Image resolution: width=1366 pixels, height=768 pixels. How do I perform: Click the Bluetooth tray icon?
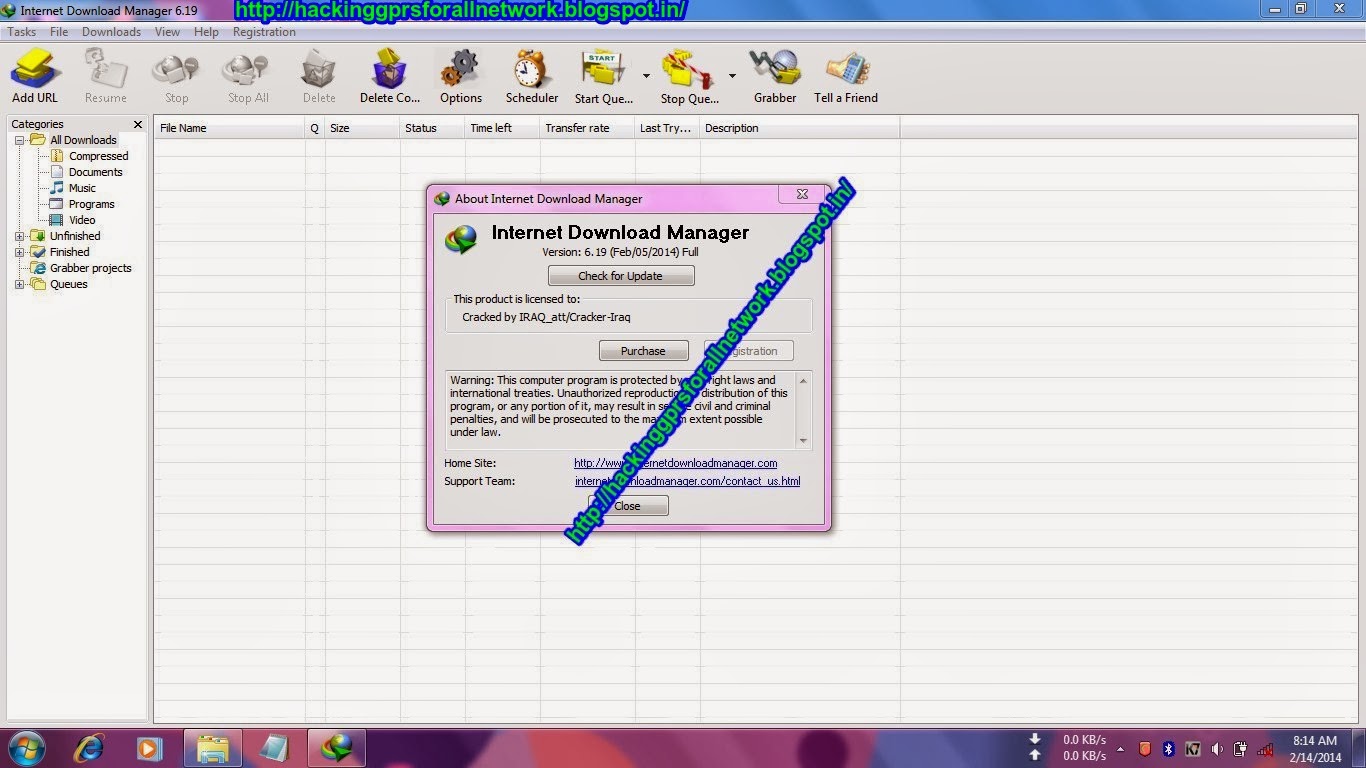tap(1168, 749)
